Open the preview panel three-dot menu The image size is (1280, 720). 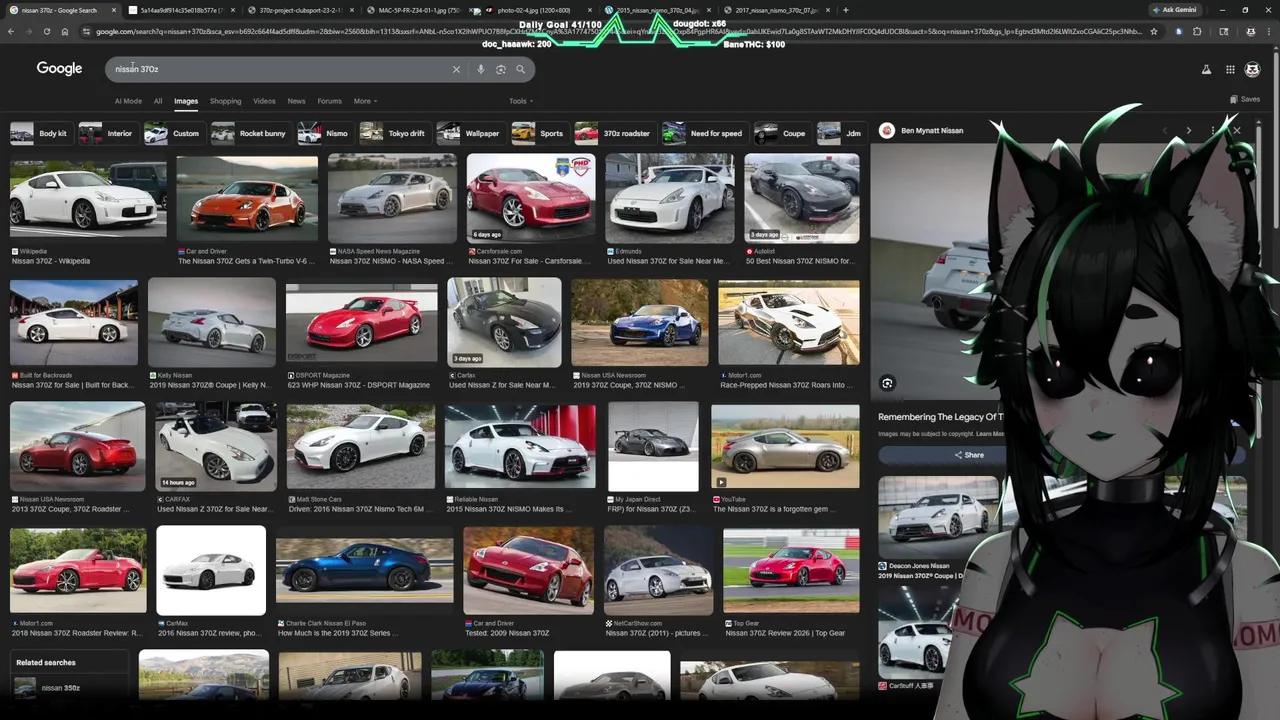[x=1213, y=130]
